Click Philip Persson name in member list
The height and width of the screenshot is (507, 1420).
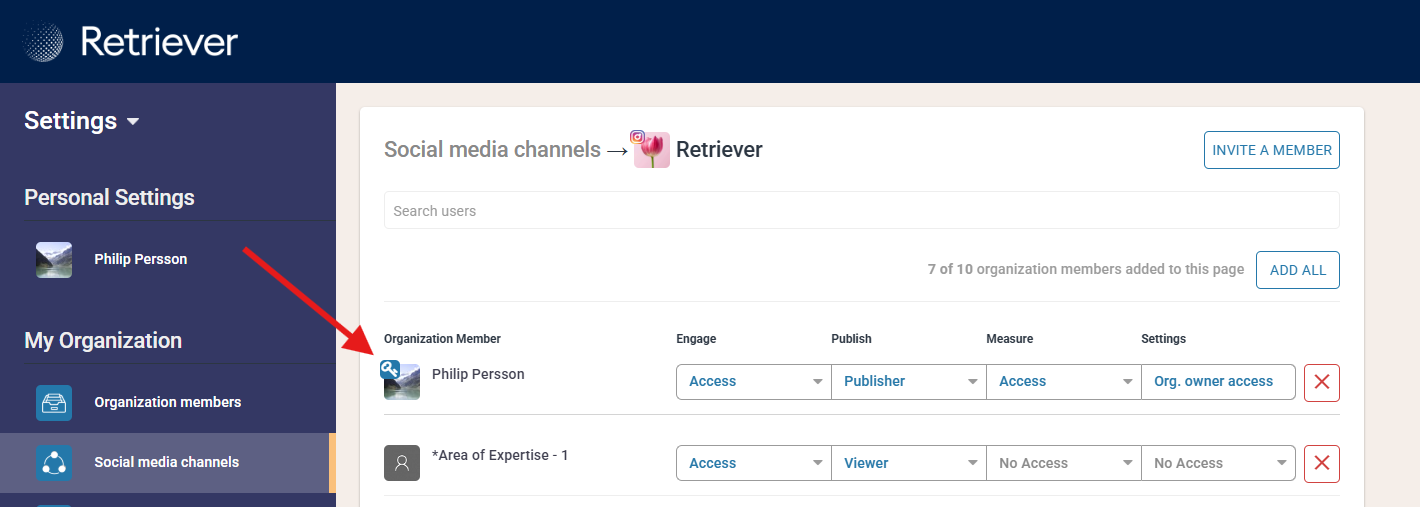point(478,374)
